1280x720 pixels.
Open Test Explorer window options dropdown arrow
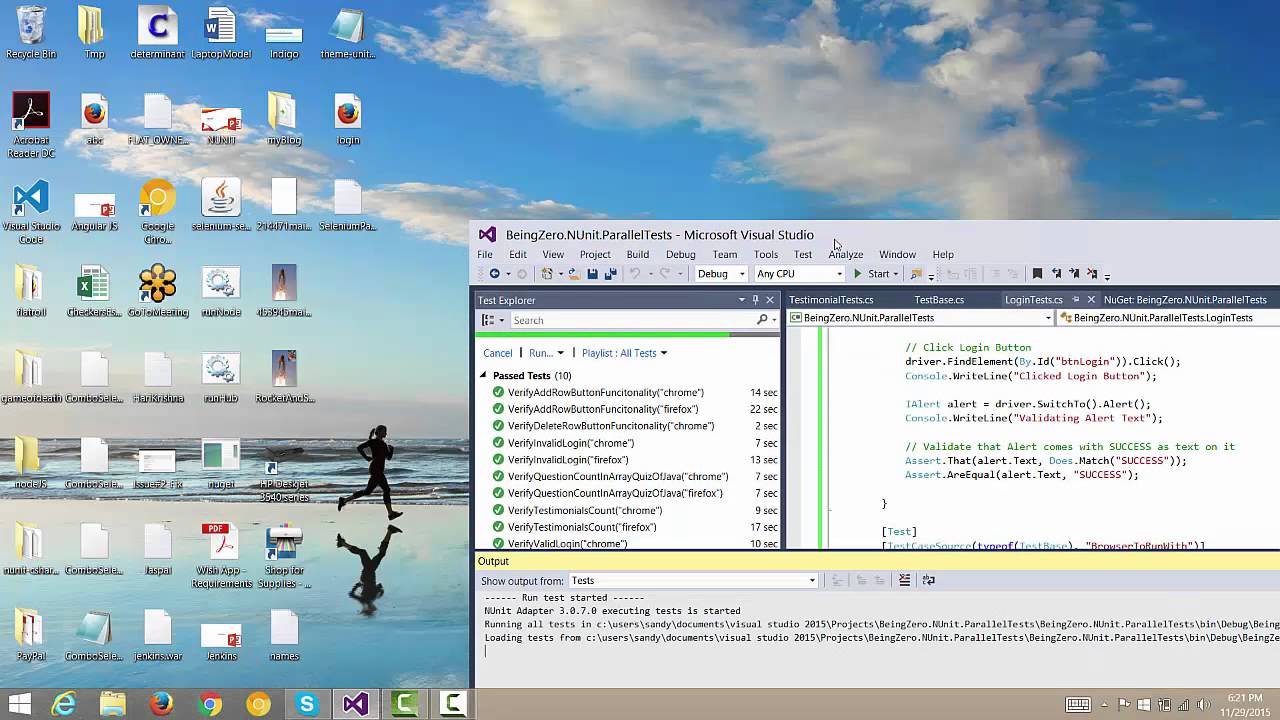tap(741, 300)
